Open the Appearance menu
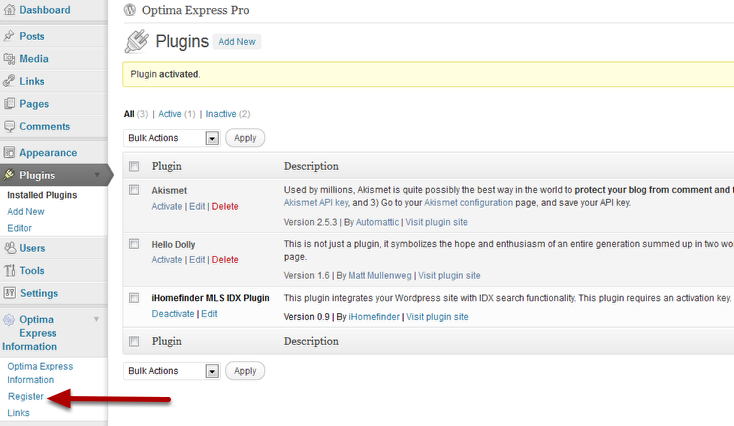Viewport: 734px width, 426px height. [48, 153]
